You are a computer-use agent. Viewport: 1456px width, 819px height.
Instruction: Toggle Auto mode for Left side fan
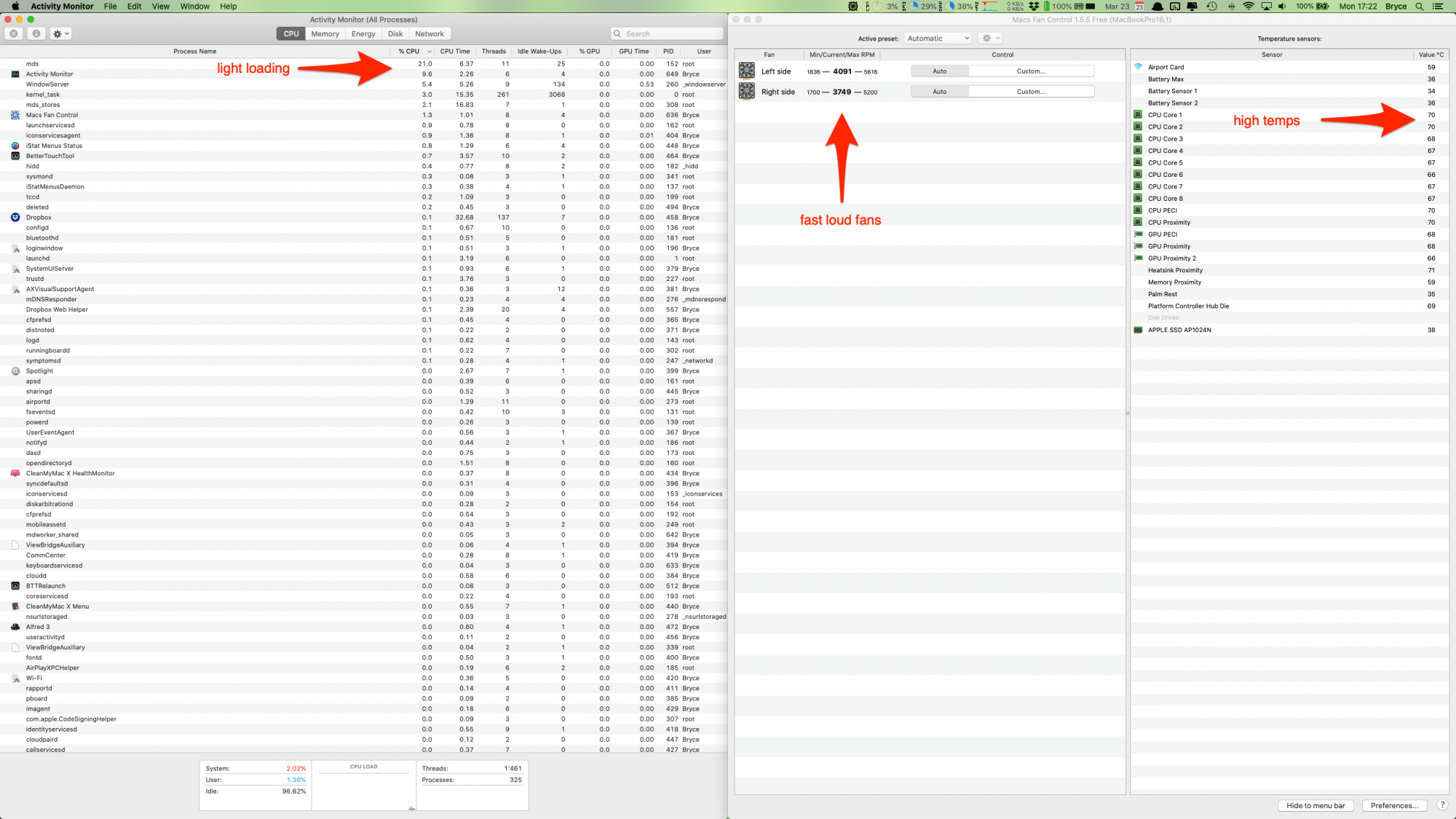pos(939,70)
